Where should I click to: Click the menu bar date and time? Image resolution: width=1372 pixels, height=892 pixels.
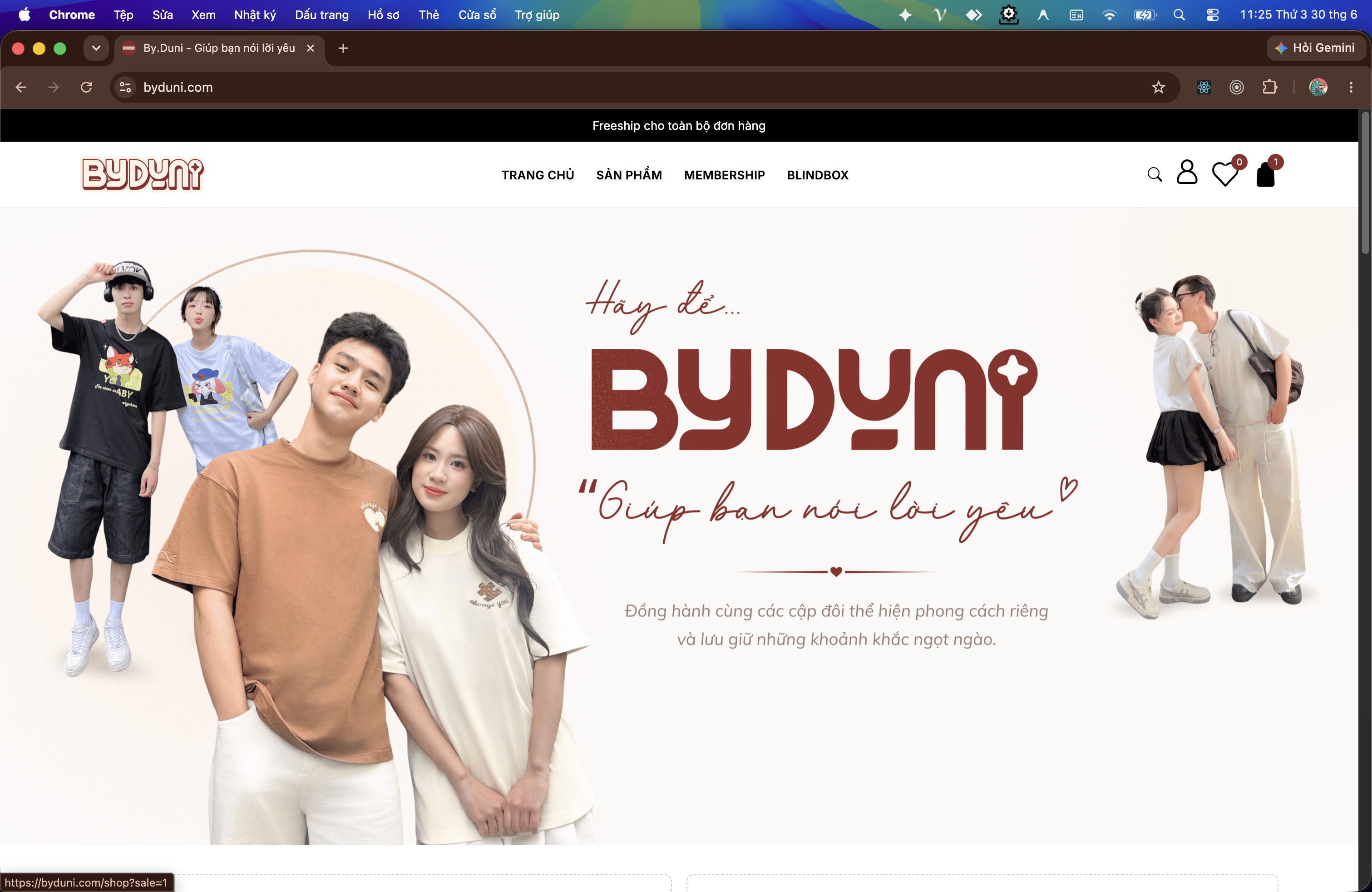pyautogui.click(x=1298, y=15)
